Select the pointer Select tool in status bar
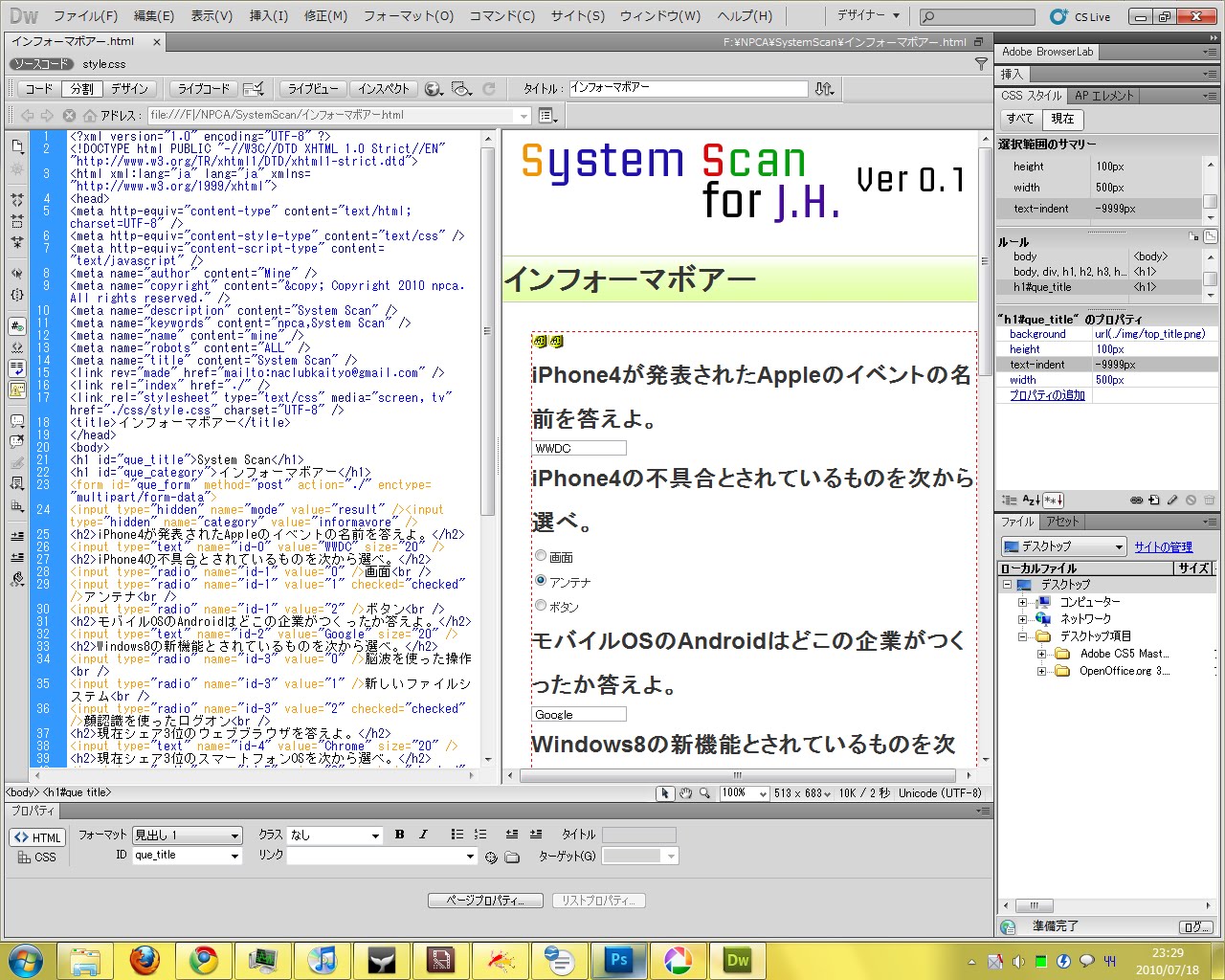This screenshot has width=1225, height=980. coord(665,793)
